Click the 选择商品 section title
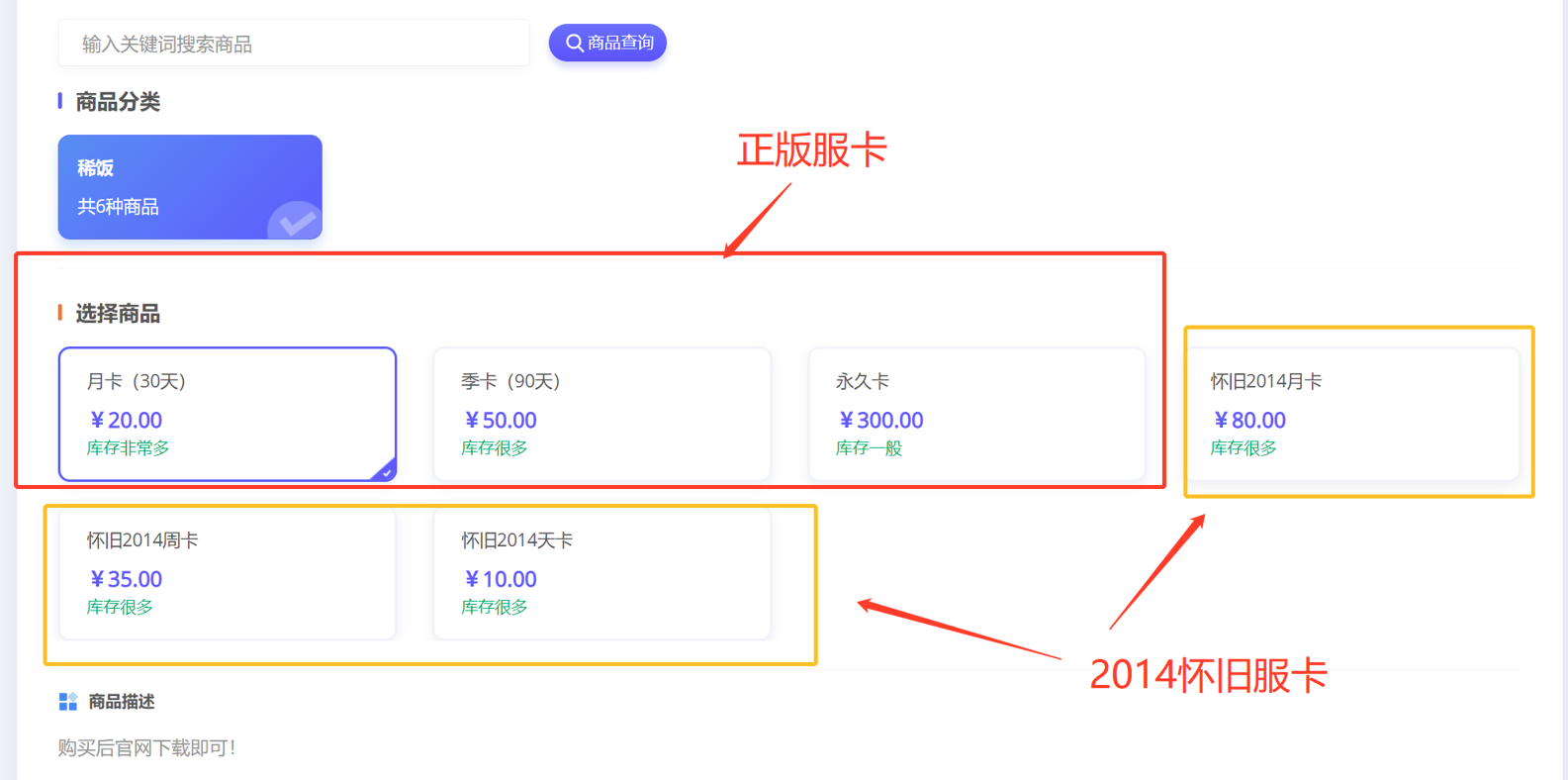Screen dimensions: 1568x780 (118, 314)
